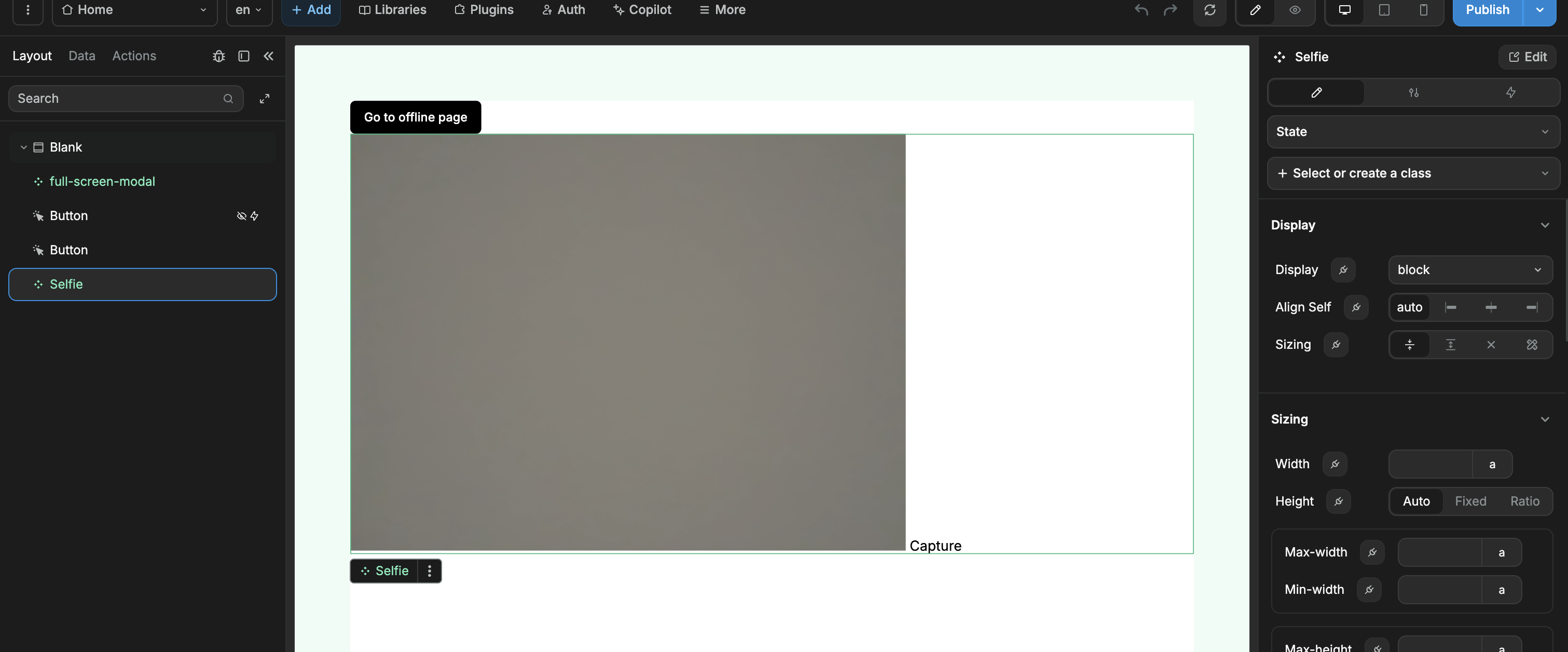Open the Selfie element options with three-dots icon
This screenshot has width=1568, height=652.
[430, 570]
